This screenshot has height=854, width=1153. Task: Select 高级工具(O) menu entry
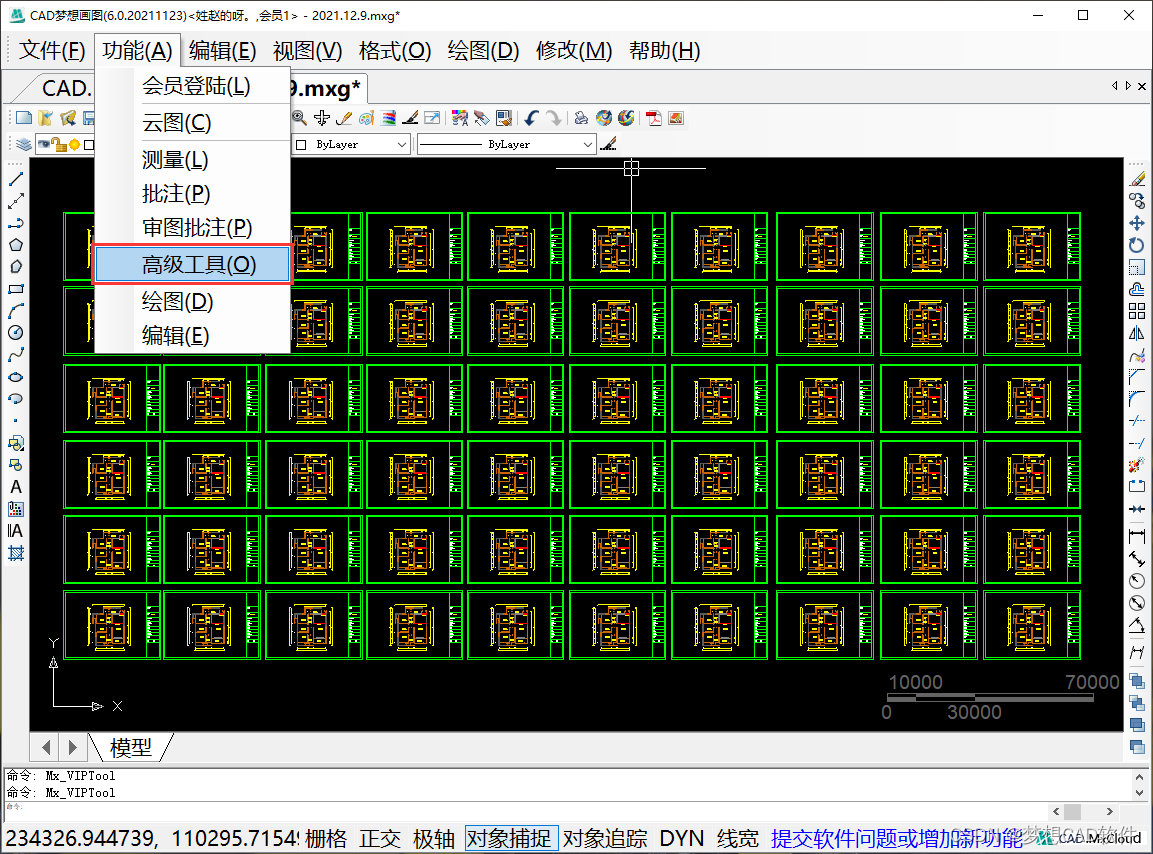coord(193,264)
